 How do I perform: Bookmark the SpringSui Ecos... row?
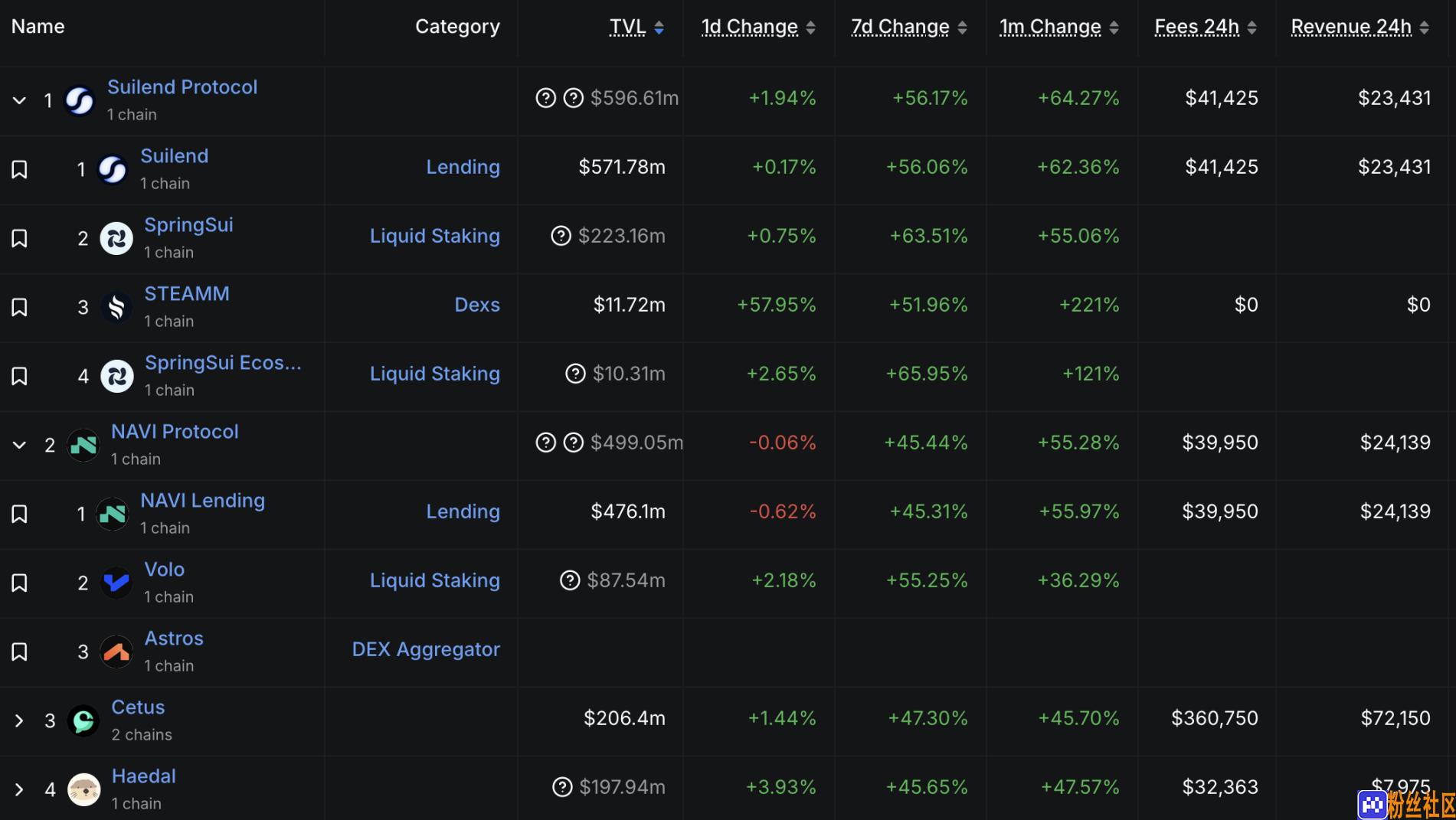pyautogui.click(x=19, y=376)
